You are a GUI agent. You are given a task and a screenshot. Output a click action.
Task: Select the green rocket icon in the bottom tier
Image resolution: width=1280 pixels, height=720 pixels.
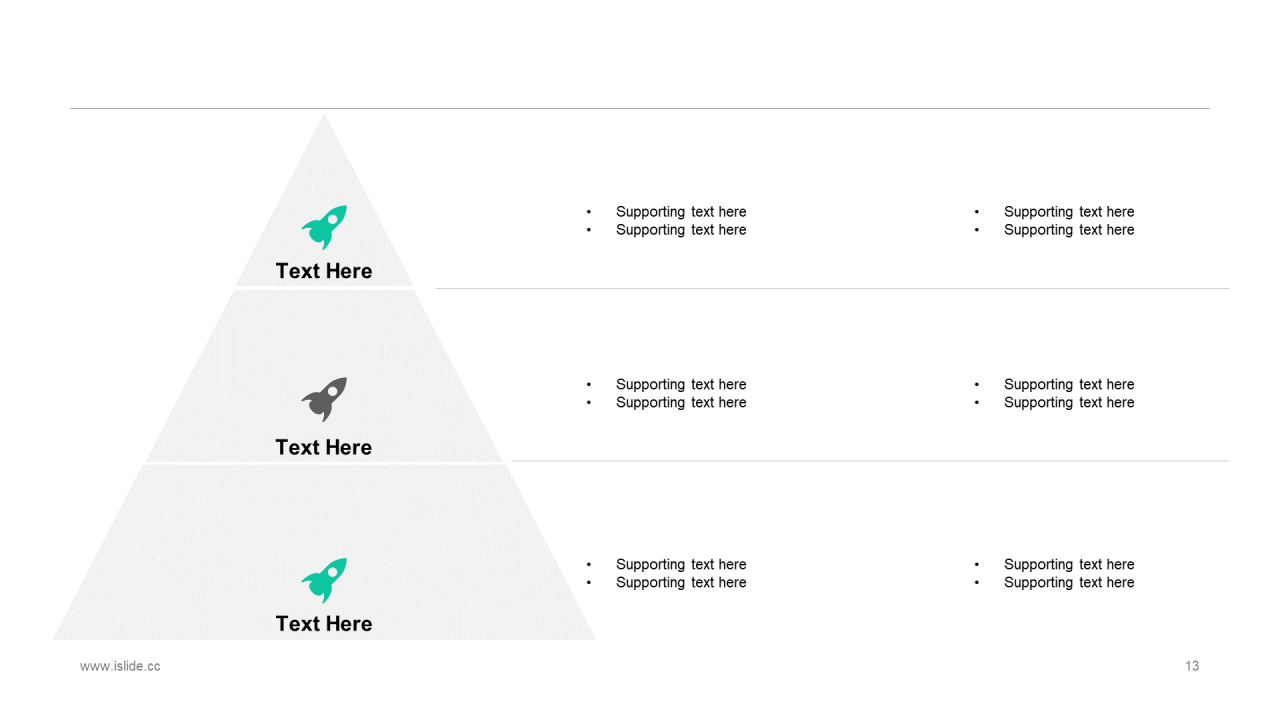click(324, 580)
